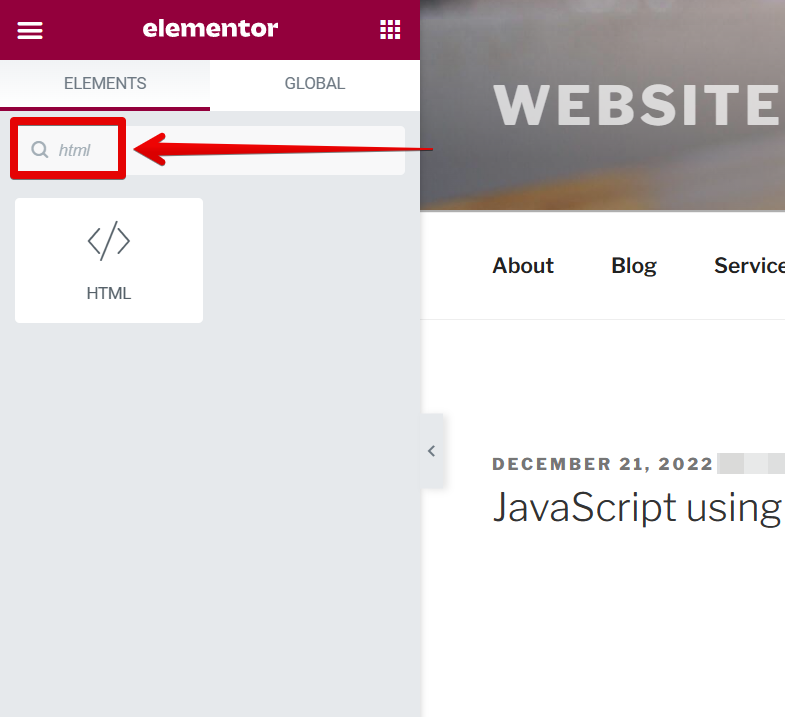Screen dimensions: 785x717
Task: Click the blurred author name beside the date
Action: click(750, 464)
